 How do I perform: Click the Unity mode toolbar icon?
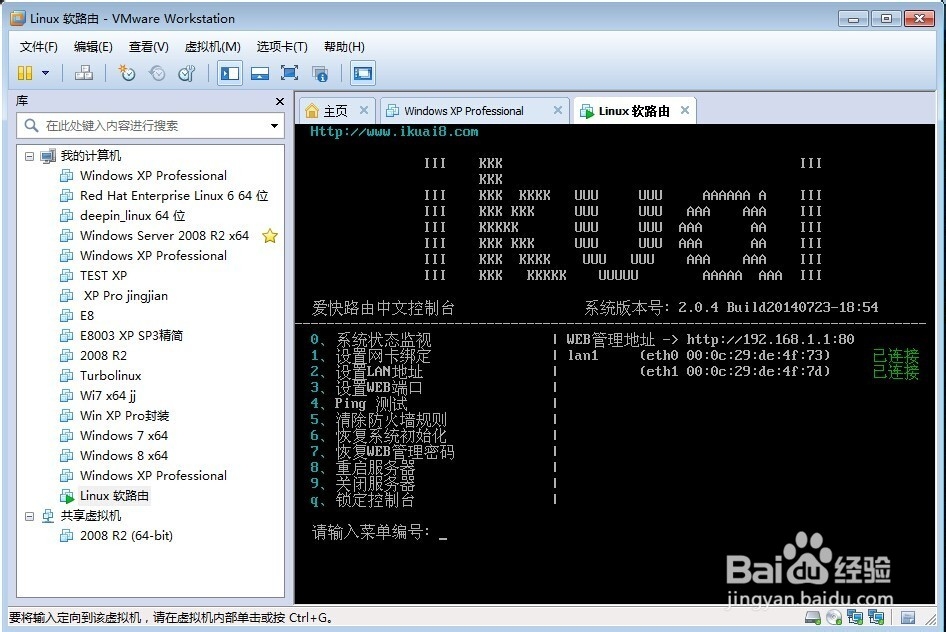320,74
